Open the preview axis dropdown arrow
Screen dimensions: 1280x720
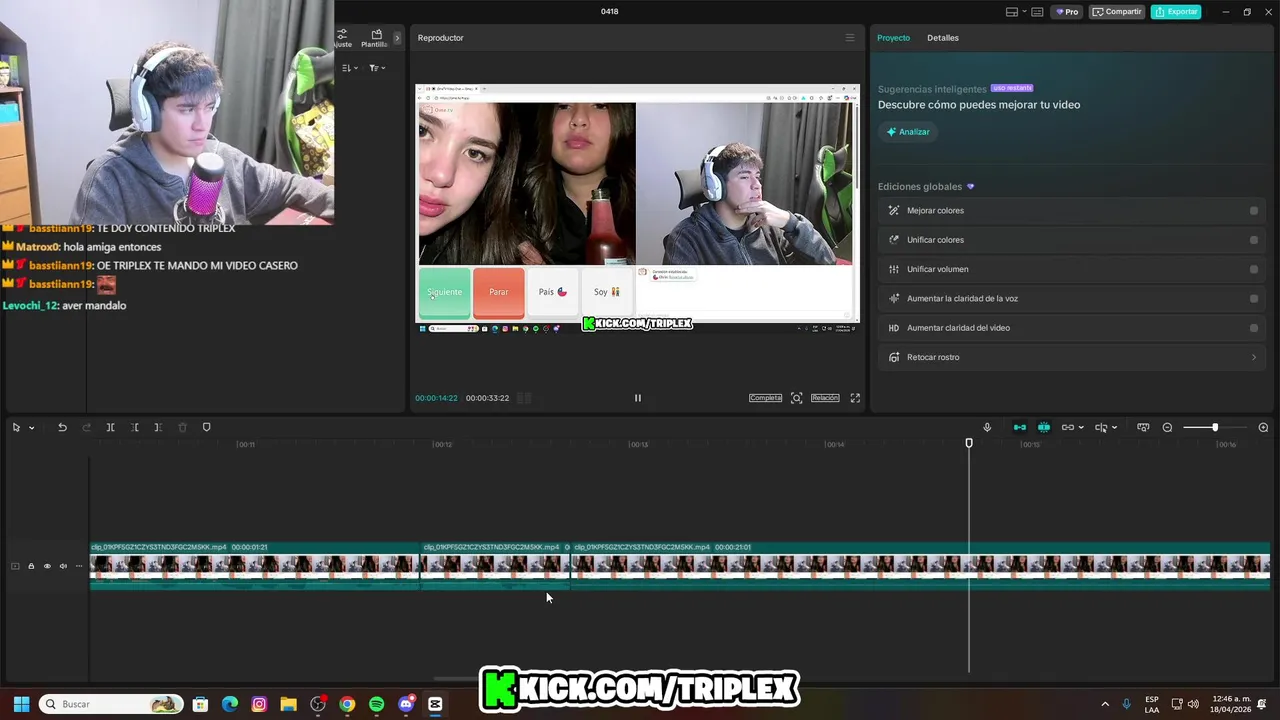click(x=1114, y=428)
